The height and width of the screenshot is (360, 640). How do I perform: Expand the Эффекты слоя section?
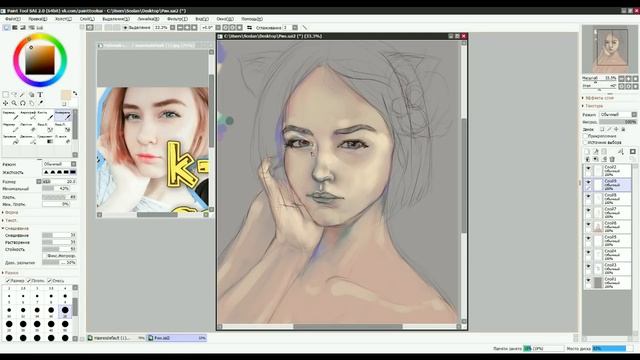(599, 98)
